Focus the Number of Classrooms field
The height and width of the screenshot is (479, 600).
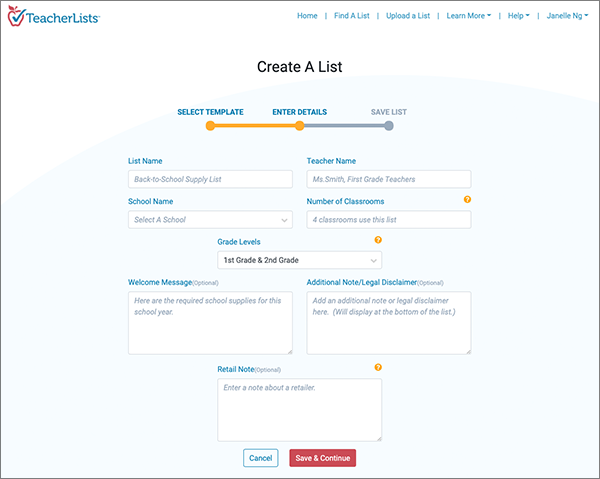(x=389, y=220)
